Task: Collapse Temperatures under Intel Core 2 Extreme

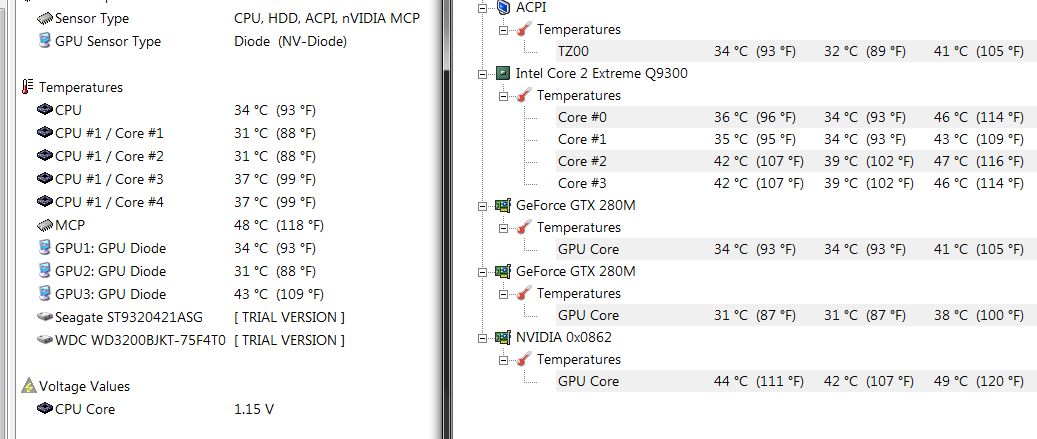Action: (504, 96)
